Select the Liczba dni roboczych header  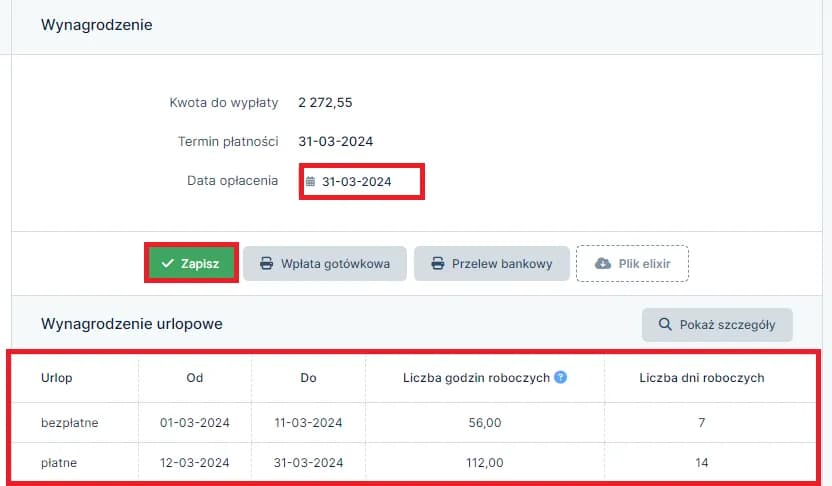(x=702, y=378)
